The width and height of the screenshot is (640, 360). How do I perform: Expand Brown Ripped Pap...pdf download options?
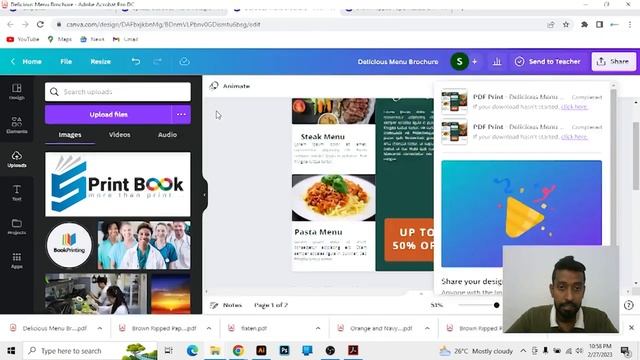click(209, 328)
